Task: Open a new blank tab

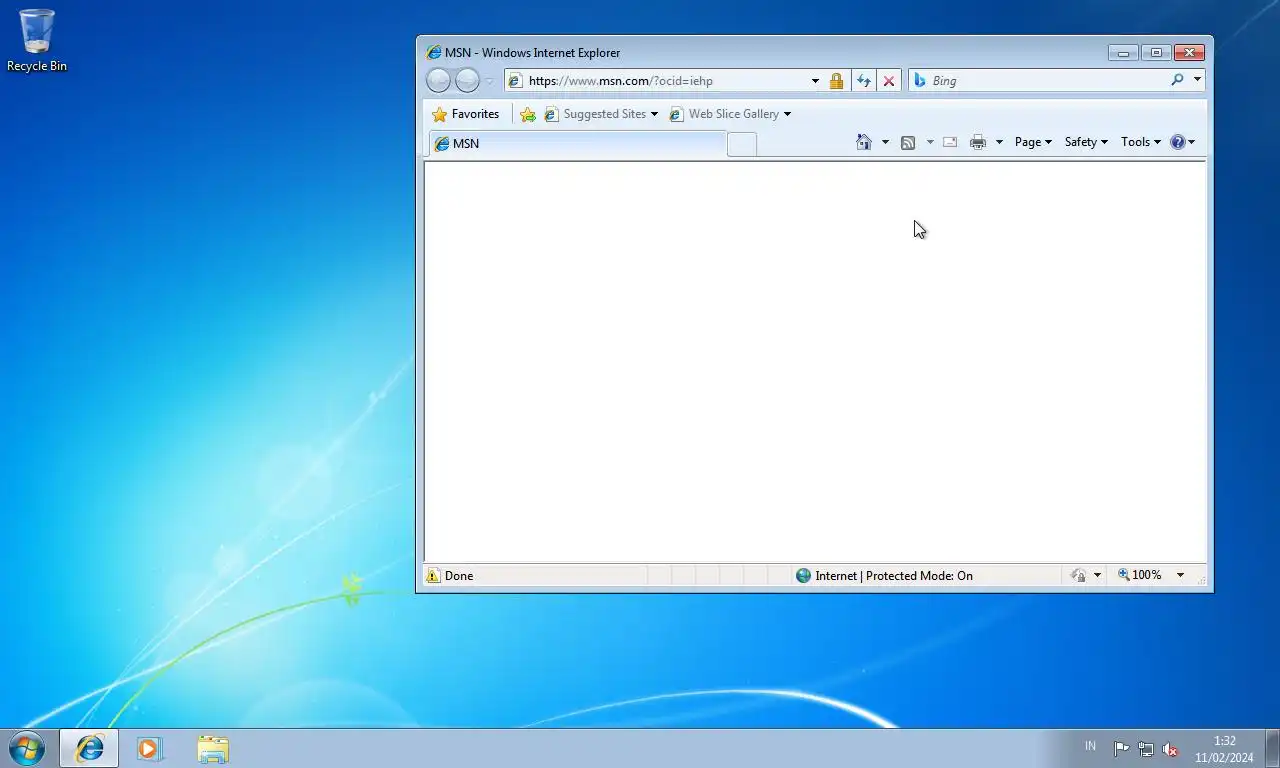Action: [742, 144]
